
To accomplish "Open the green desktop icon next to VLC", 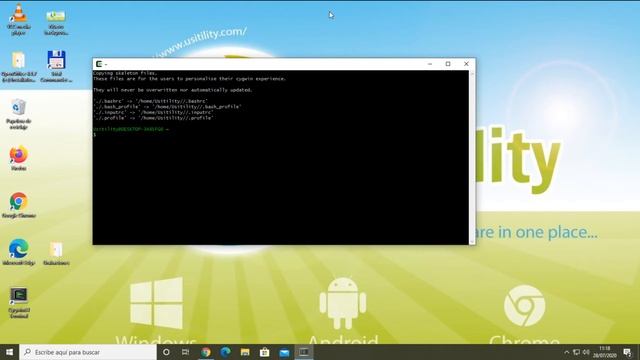I will 56,21.
